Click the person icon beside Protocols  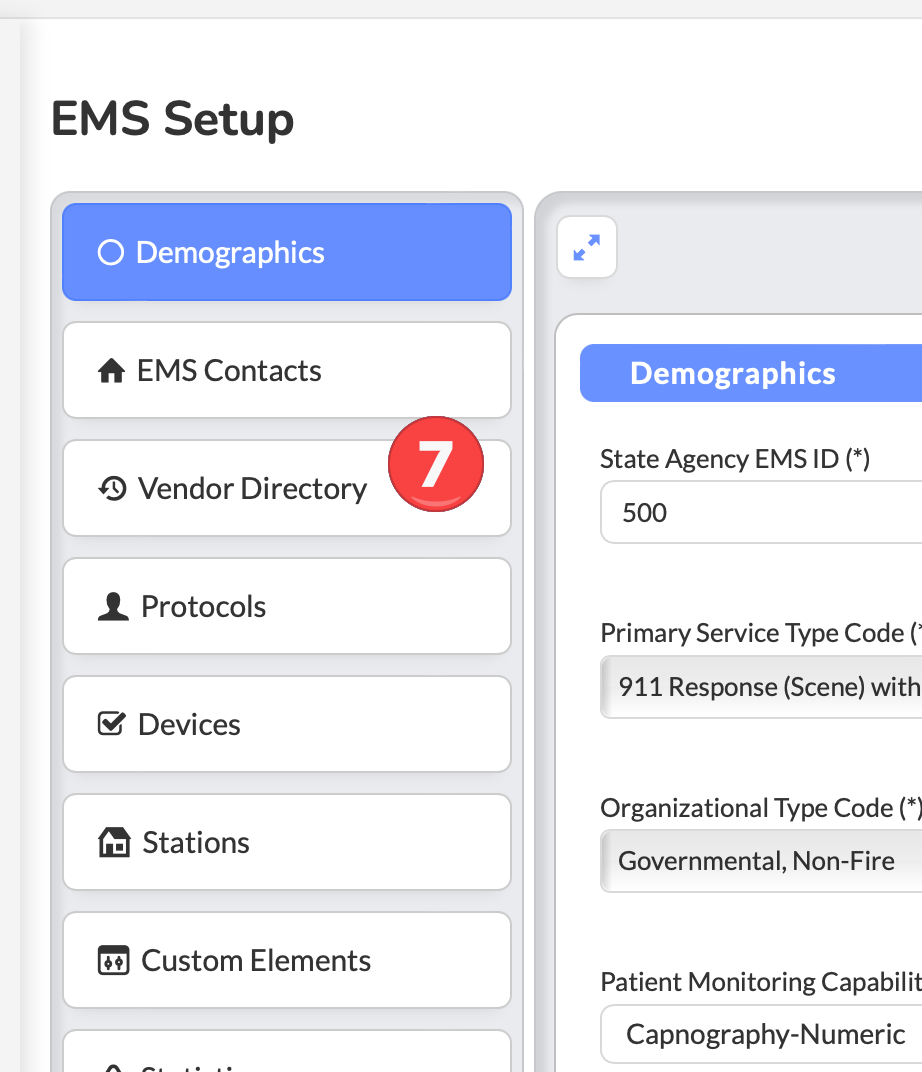pyautogui.click(x=113, y=607)
